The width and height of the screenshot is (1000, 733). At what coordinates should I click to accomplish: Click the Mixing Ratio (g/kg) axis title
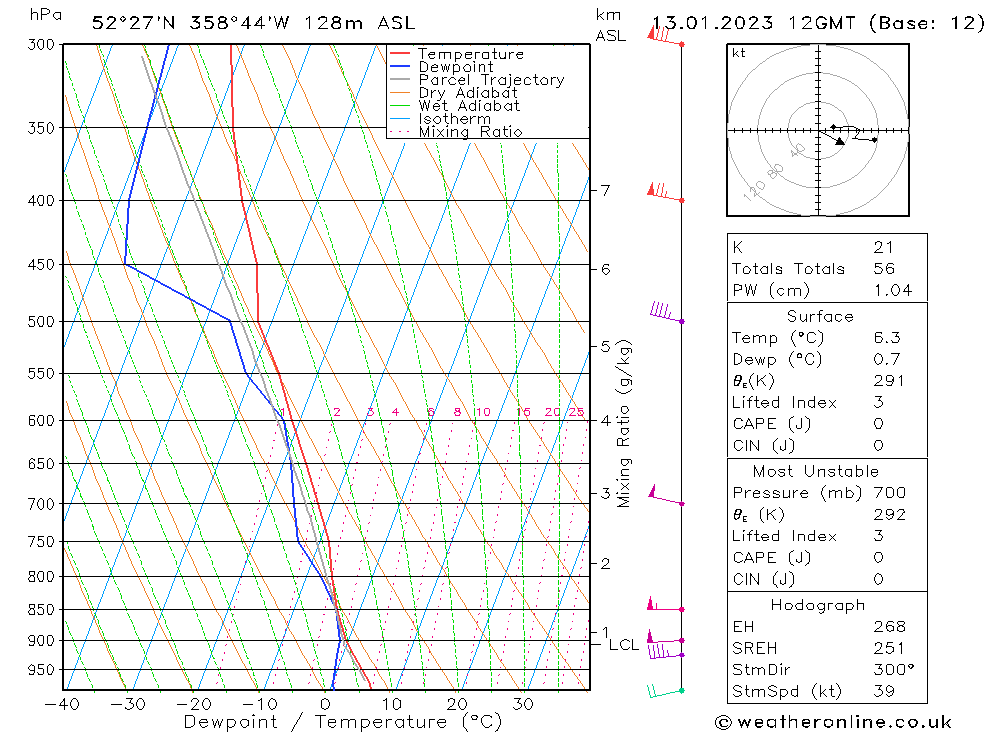pos(624,424)
